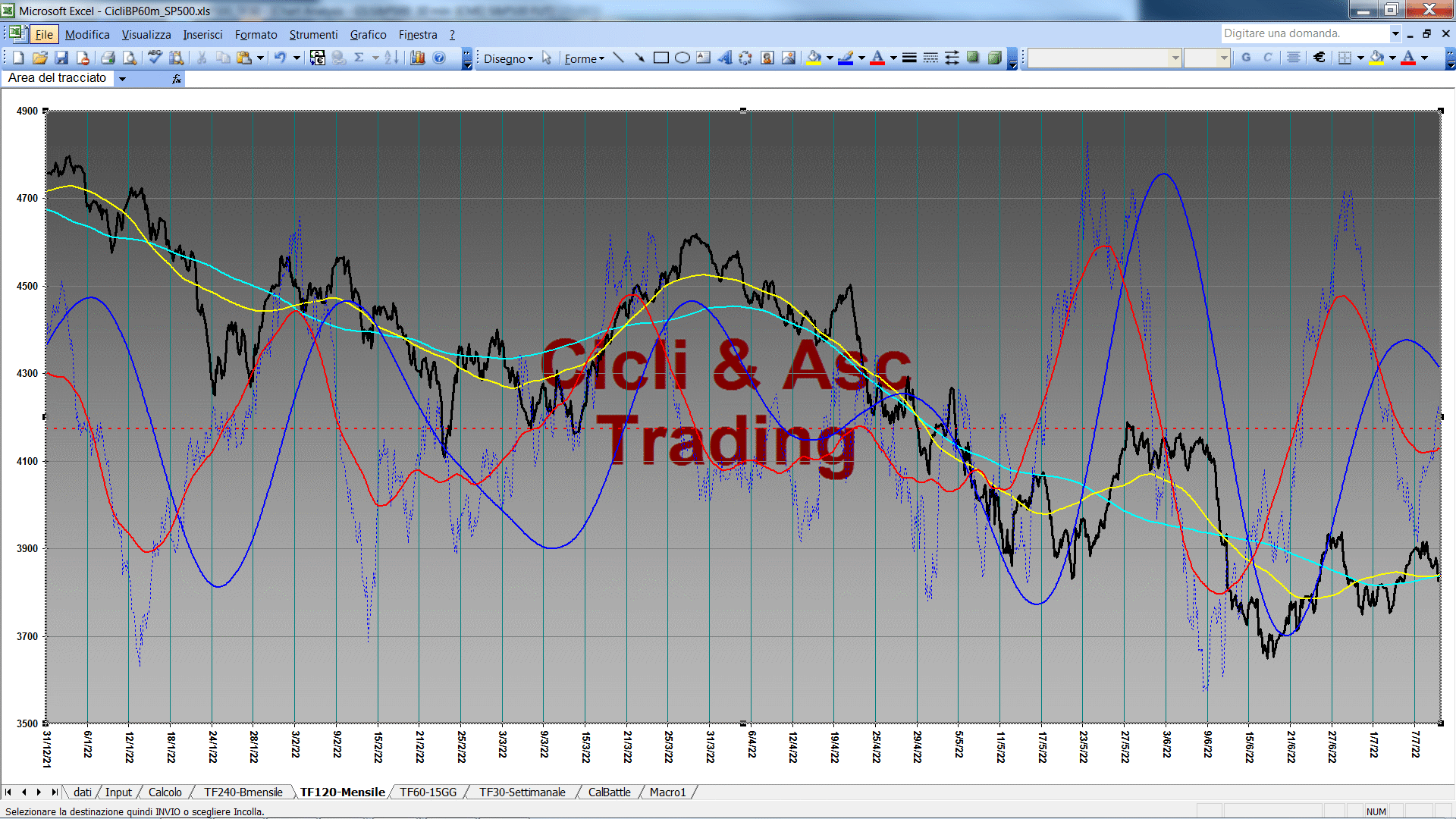Insert diagram or organization chart
Image resolution: width=1456 pixels, height=819 pixels.
(745, 58)
